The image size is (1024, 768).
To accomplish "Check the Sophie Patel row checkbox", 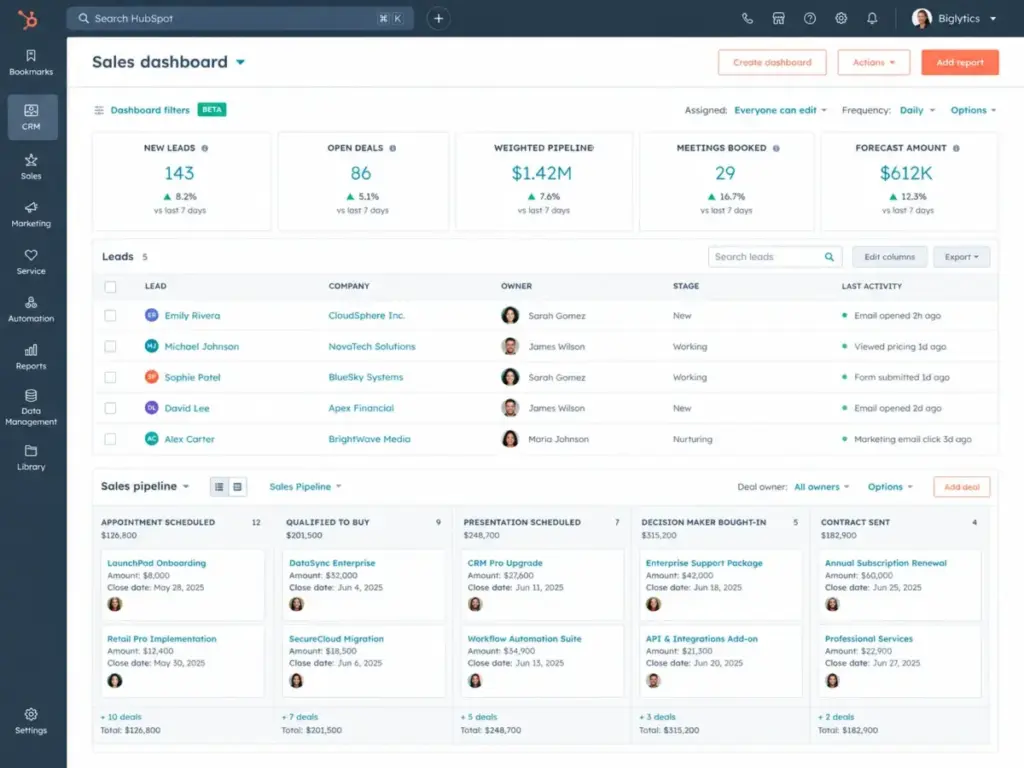I will point(110,377).
